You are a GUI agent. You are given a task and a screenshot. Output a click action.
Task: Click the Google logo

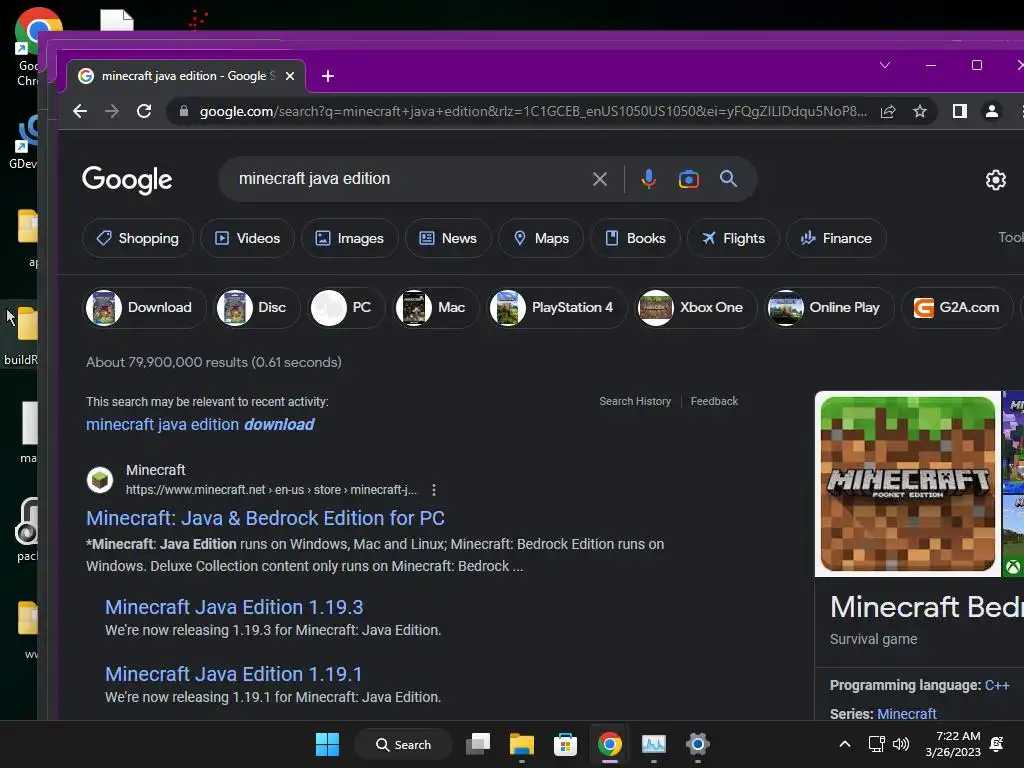click(127, 180)
